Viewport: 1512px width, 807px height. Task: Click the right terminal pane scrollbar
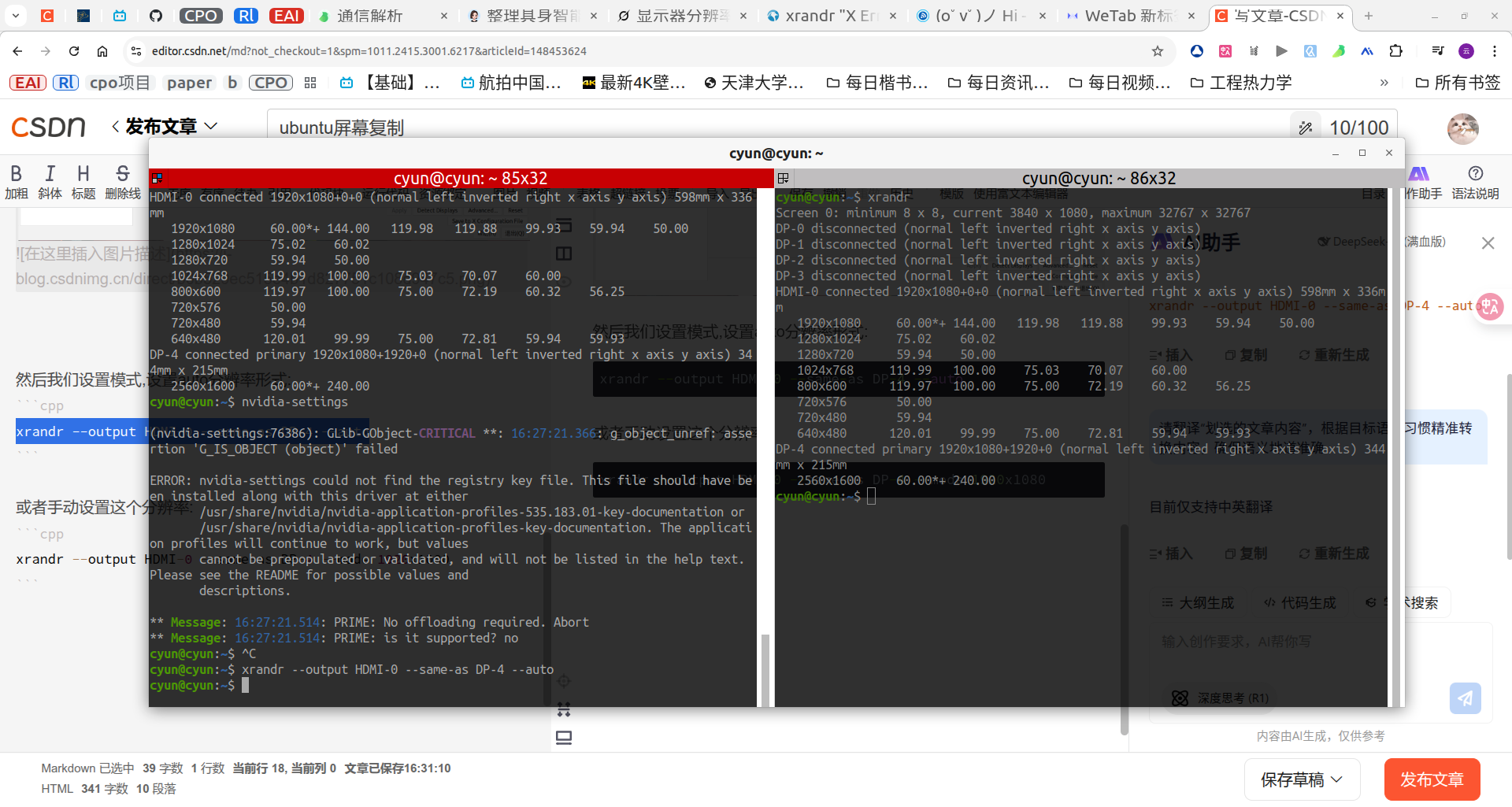[1397, 447]
